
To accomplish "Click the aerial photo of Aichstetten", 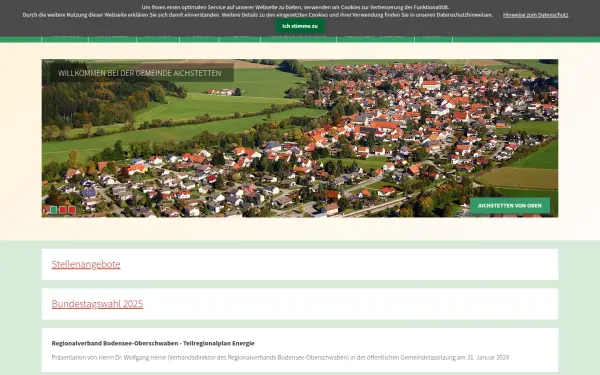I will coord(300,138).
